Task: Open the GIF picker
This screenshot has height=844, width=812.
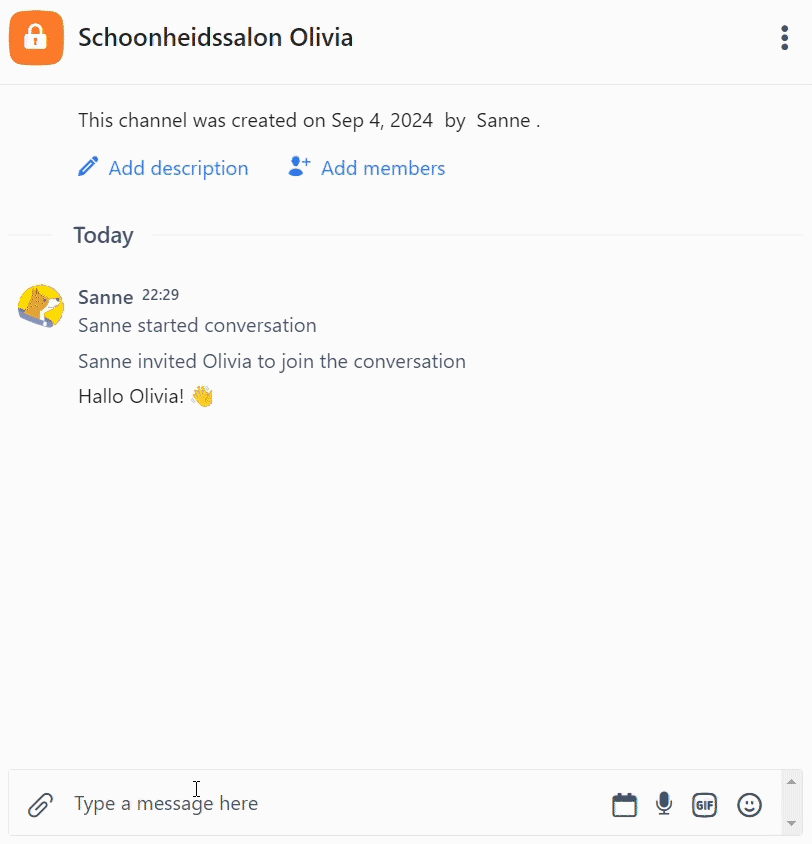Action: coord(704,805)
